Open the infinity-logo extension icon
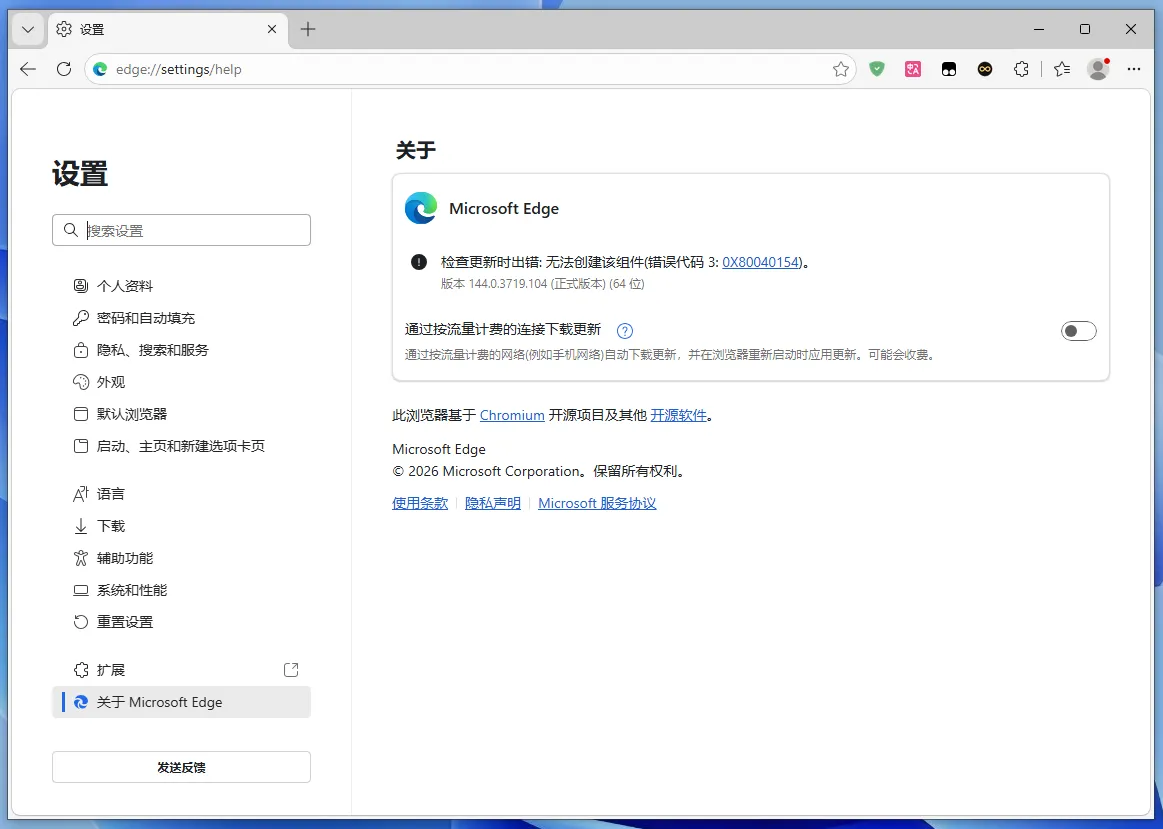 coord(985,69)
